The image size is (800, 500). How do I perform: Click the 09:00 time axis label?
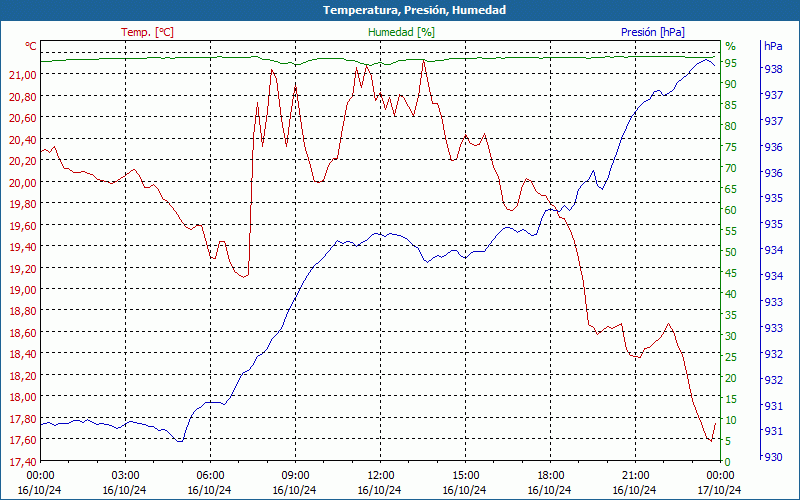(x=295, y=476)
